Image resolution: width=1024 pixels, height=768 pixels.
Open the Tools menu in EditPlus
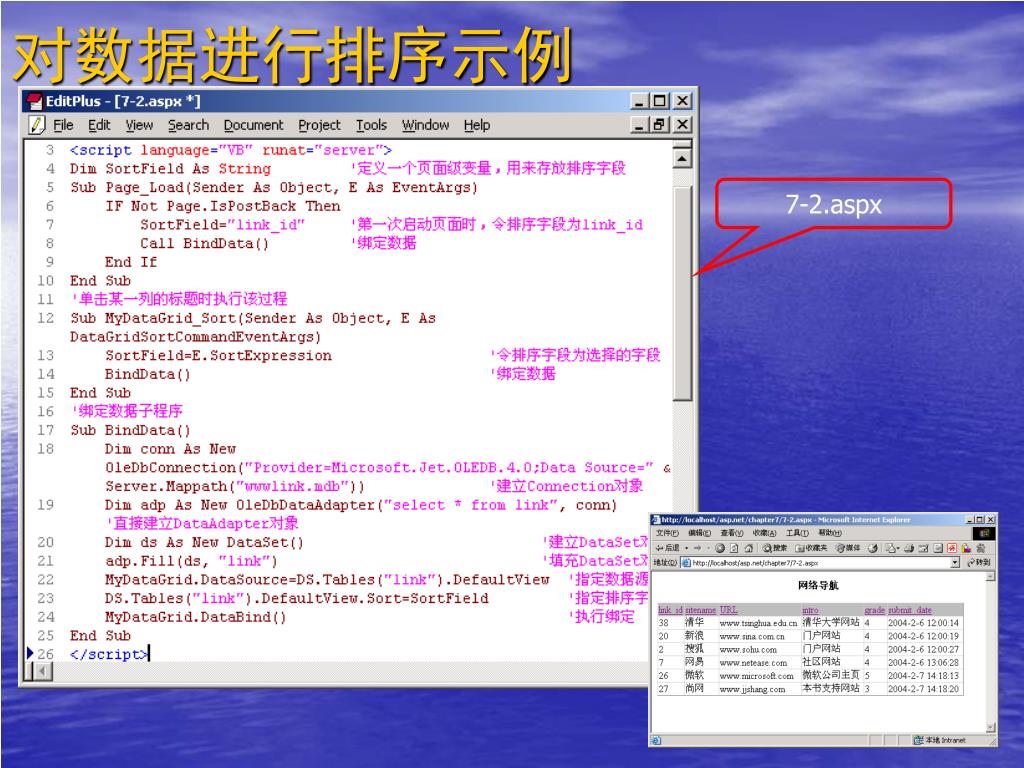coord(371,125)
